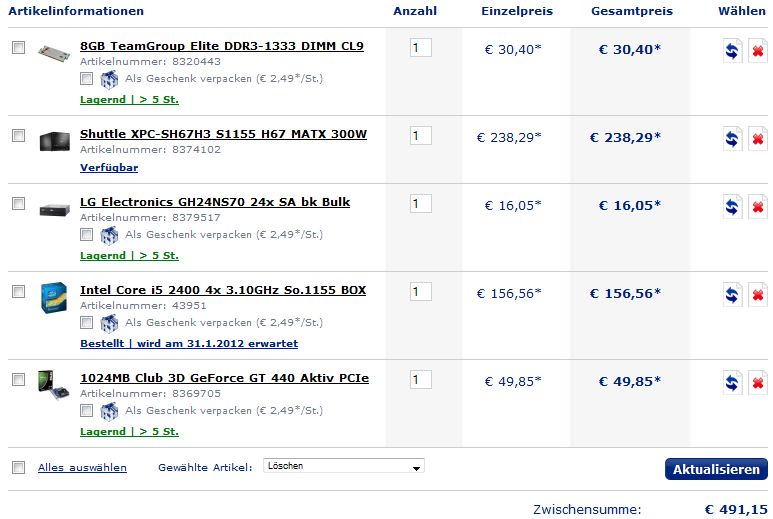Delete the Club 3D GeForce GT 440 item
Screen dimensions: 773x519
pos(758,382)
